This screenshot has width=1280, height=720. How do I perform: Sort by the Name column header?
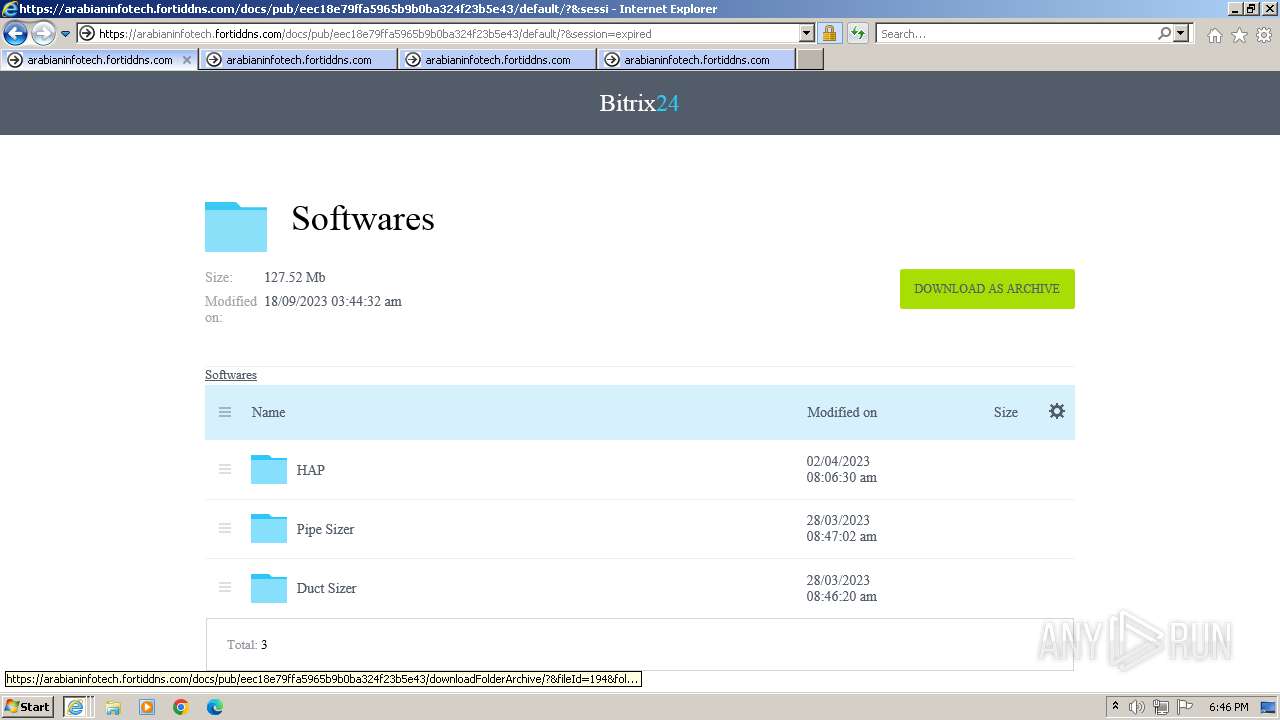[268, 412]
